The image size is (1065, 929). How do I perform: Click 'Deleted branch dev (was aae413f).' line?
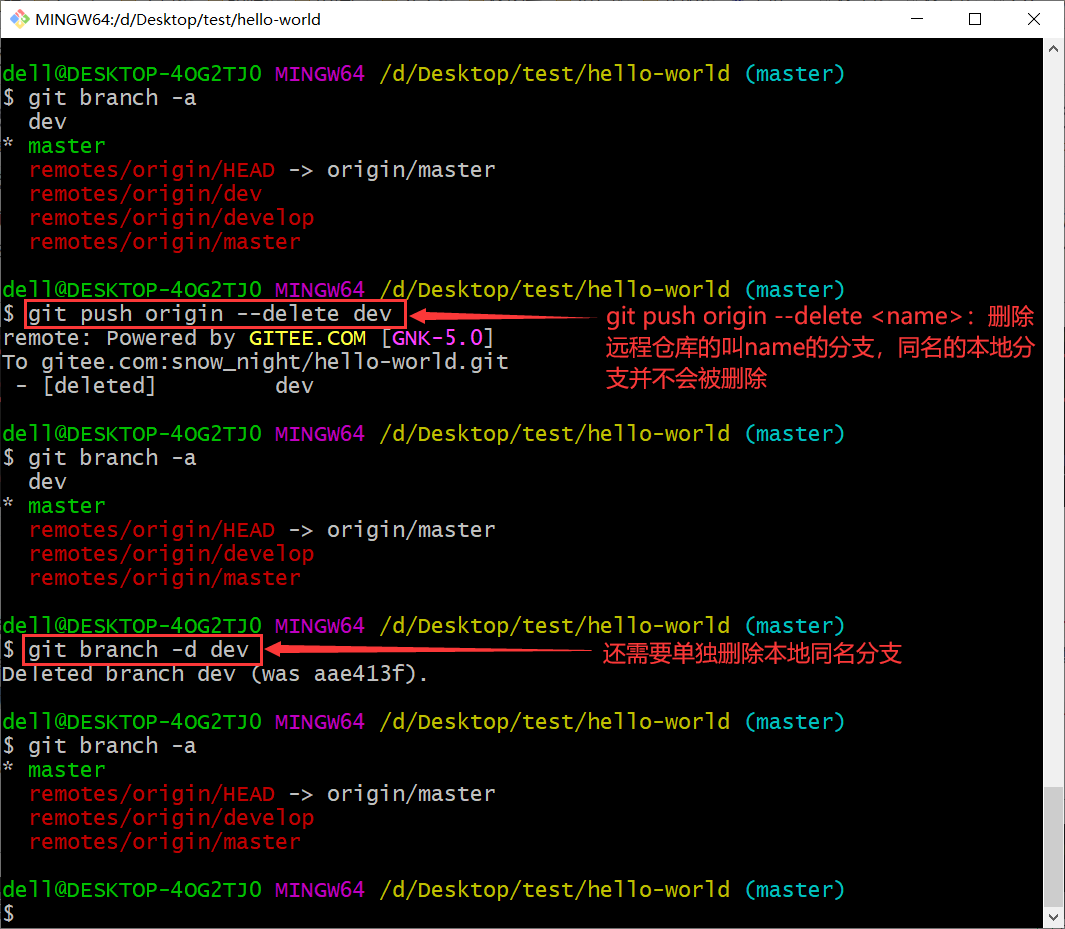click(x=215, y=674)
